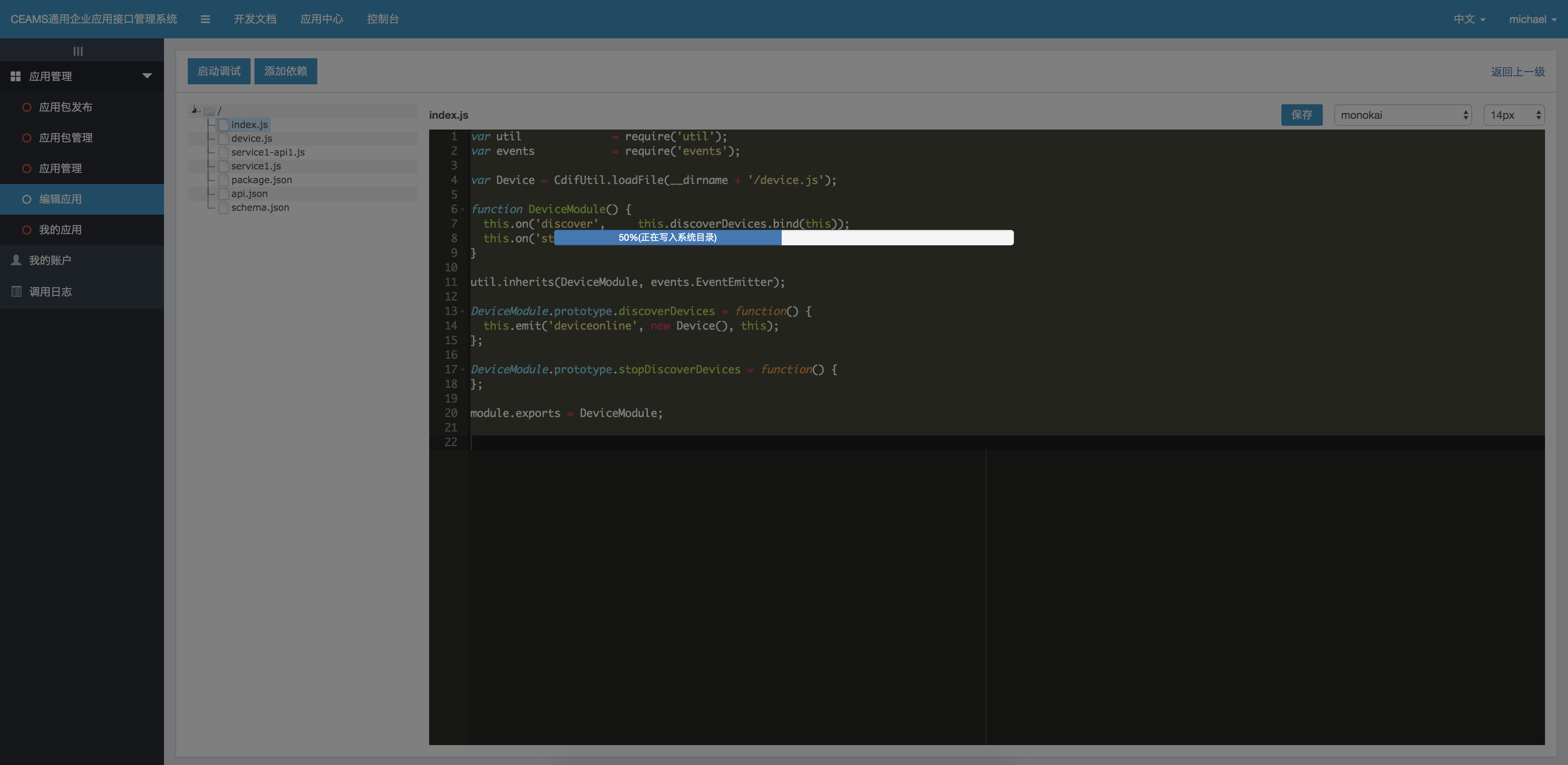1568x765 pixels.
Task: Fold the stopDiscoverDevices function at line 17
Action: click(x=463, y=370)
